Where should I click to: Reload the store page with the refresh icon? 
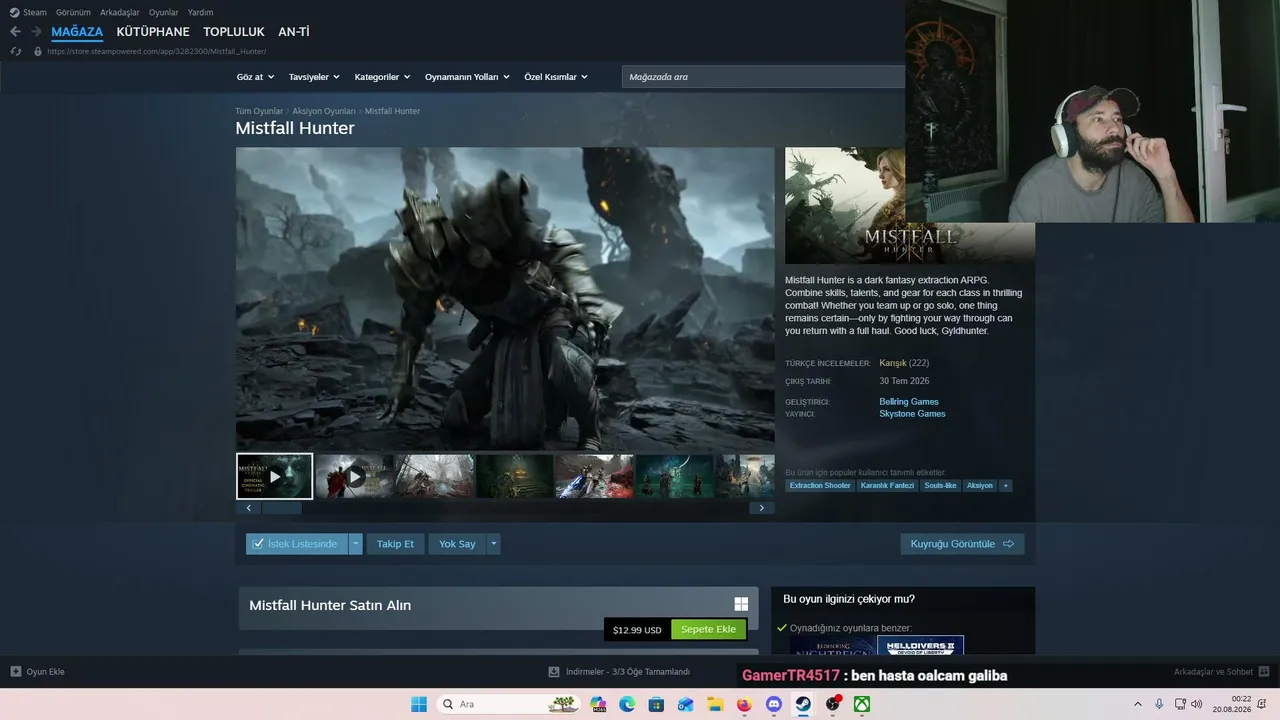coord(15,51)
